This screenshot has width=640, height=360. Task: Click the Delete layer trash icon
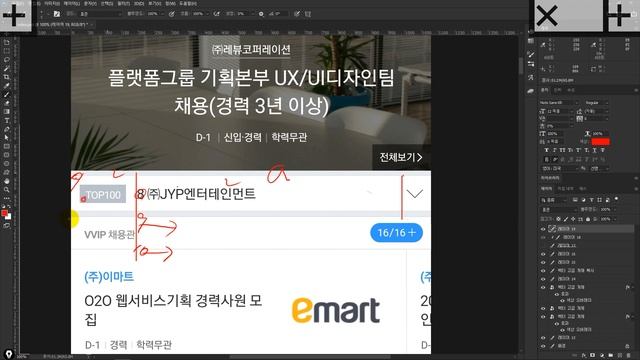tap(629, 356)
